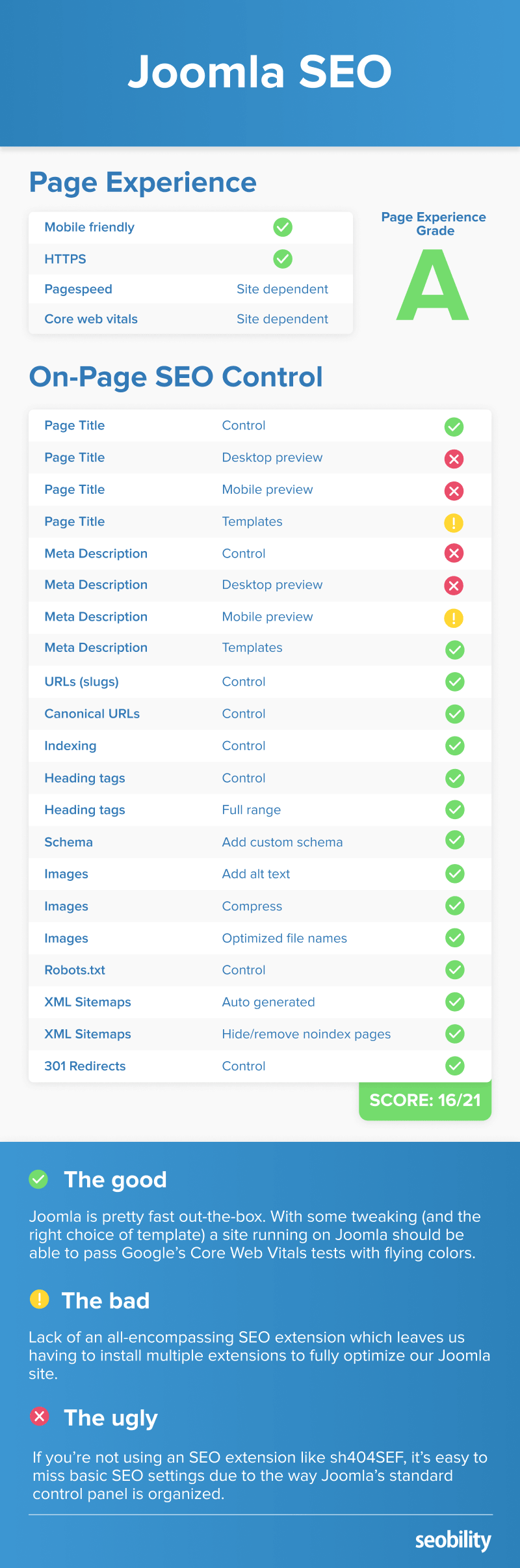This screenshot has width=520, height=1568.
Task: Click the seobility logo
Action: coord(453,1540)
